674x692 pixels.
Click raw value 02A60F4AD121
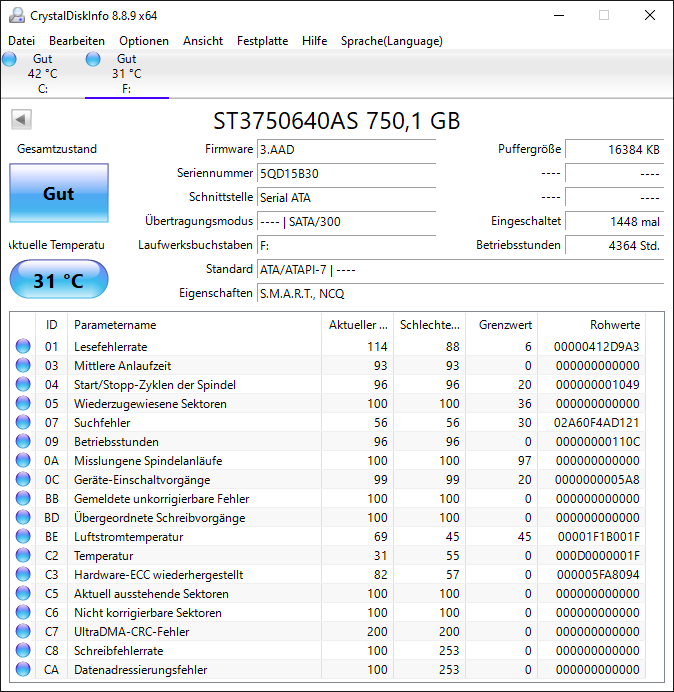coord(596,423)
